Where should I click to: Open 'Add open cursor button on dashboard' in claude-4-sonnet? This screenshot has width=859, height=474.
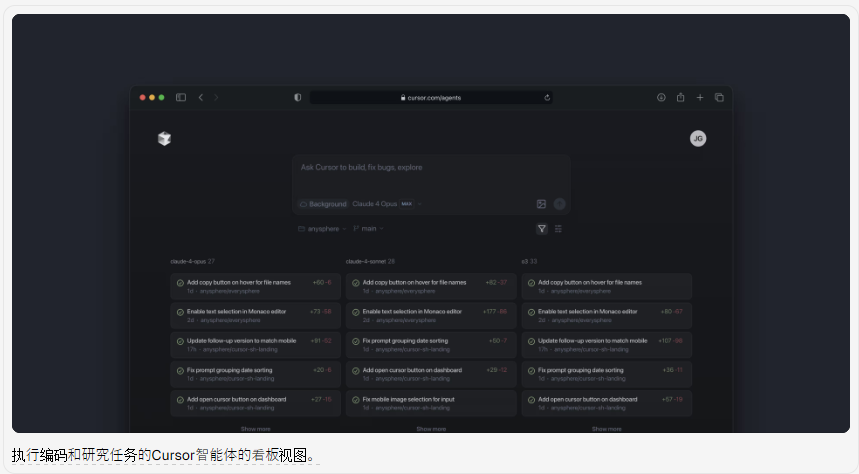coord(431,374)
